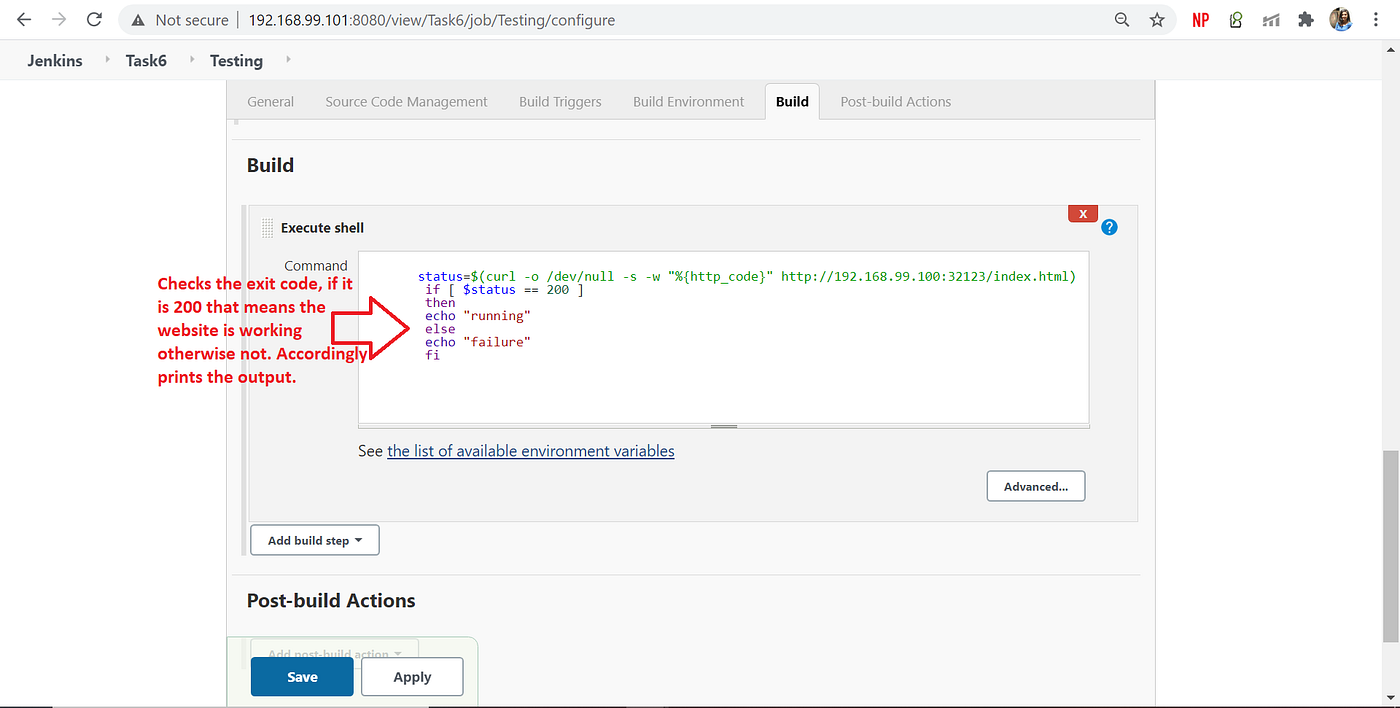Switch to the General tab

coord(270,101)
